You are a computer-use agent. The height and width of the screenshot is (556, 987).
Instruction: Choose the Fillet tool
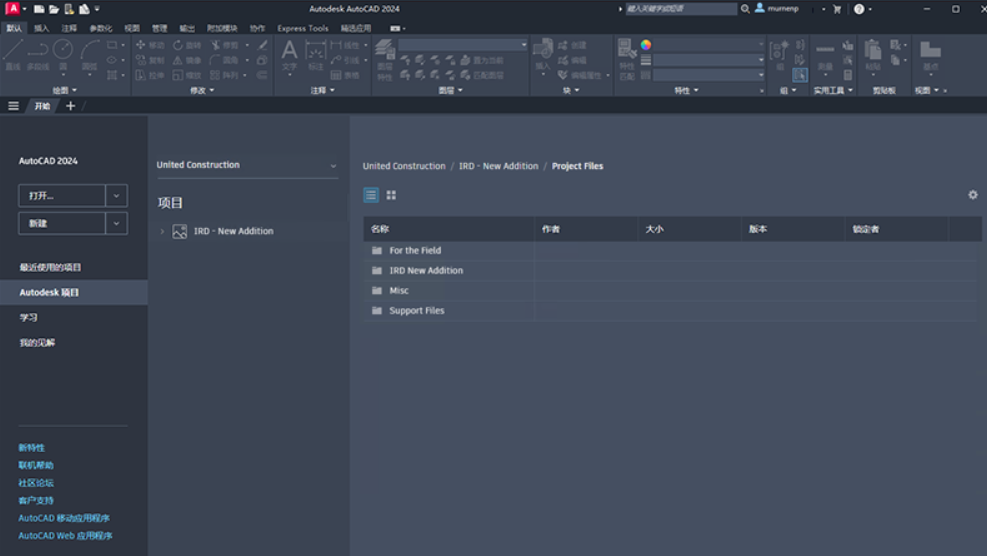[225, 60]
